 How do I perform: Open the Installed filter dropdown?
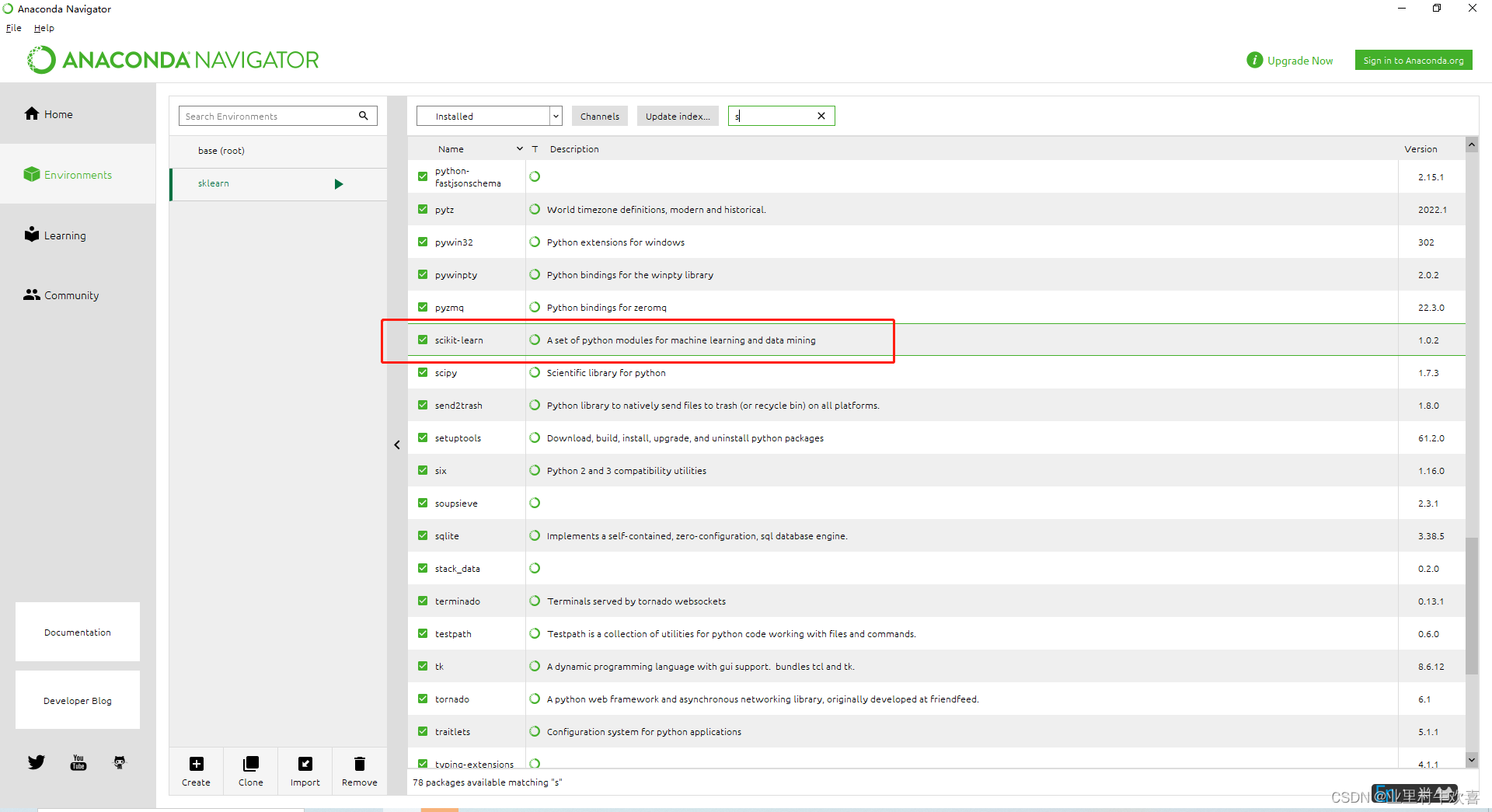tap(489, 116)
